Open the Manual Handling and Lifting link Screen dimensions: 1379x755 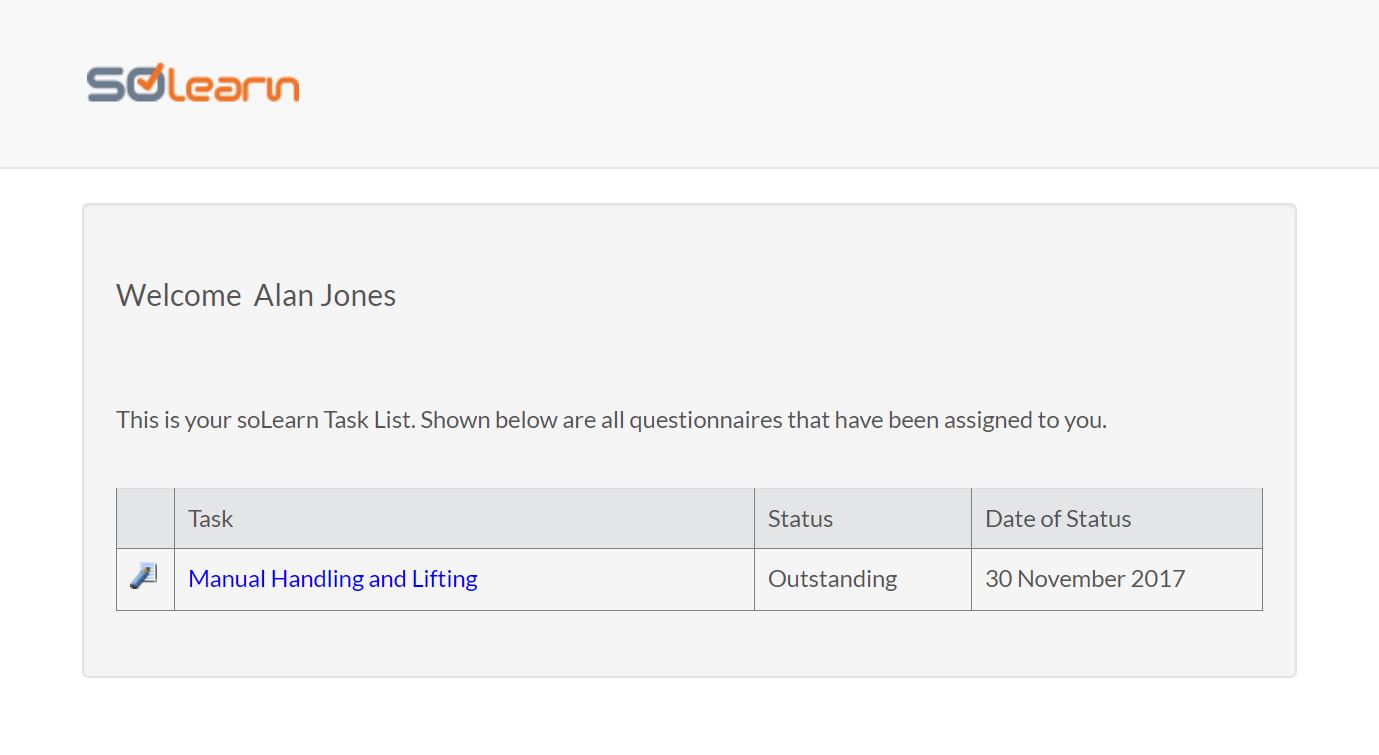[332, 579]
